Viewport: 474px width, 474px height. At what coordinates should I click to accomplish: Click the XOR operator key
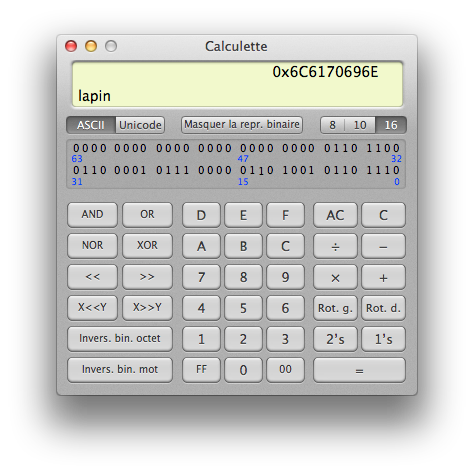click(147, 246)
